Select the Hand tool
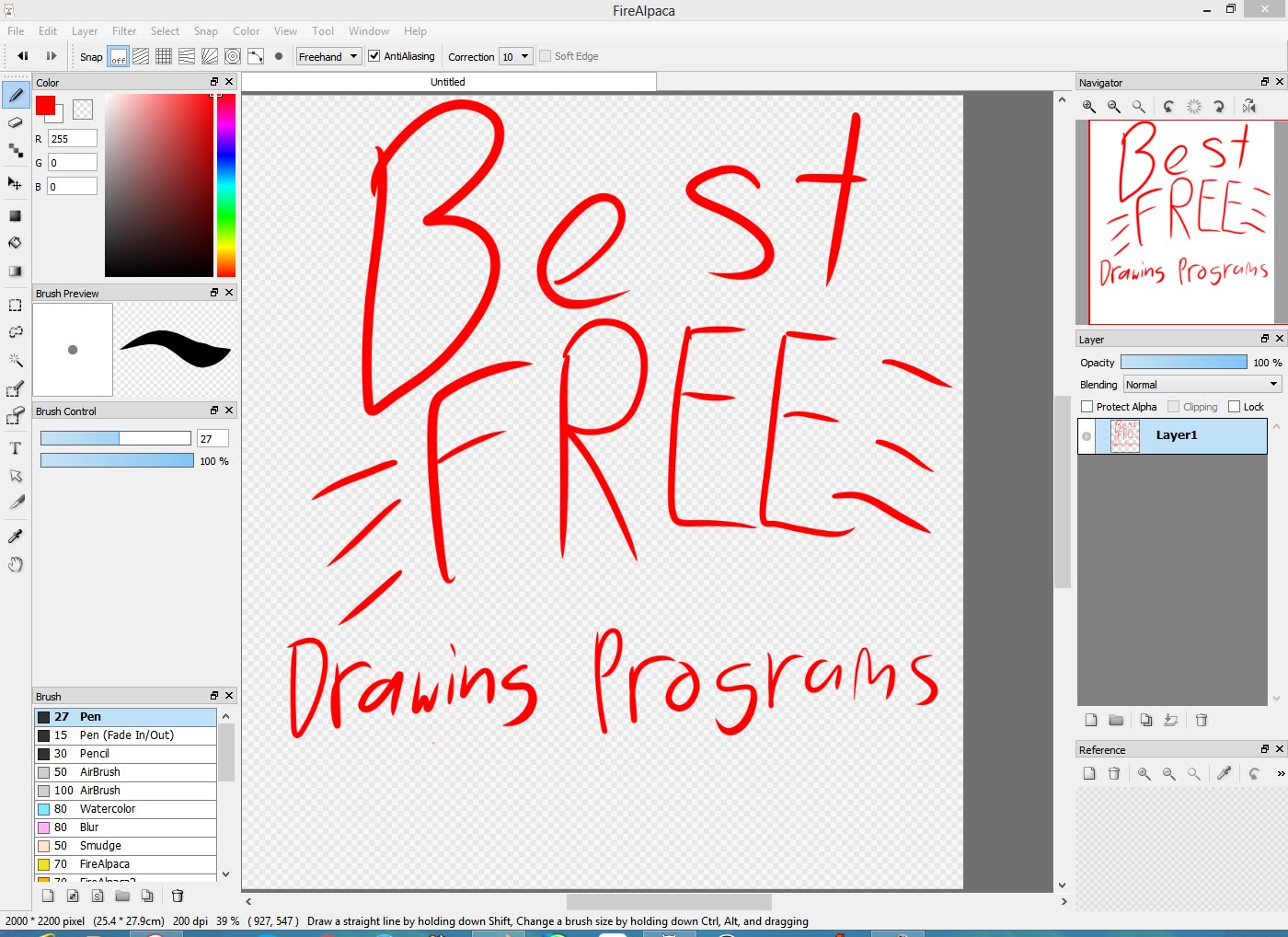This screenshot has width=1288, height=937. (15, 564)
